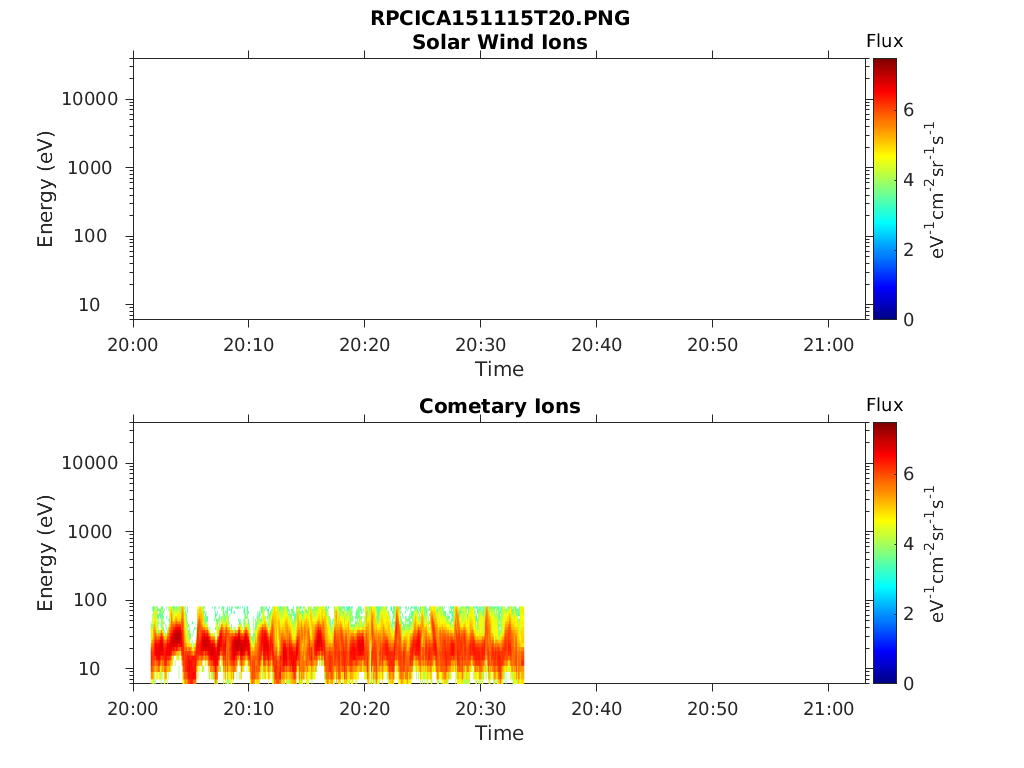Click the Flux label above Cometary colorbar

(884, 405)
